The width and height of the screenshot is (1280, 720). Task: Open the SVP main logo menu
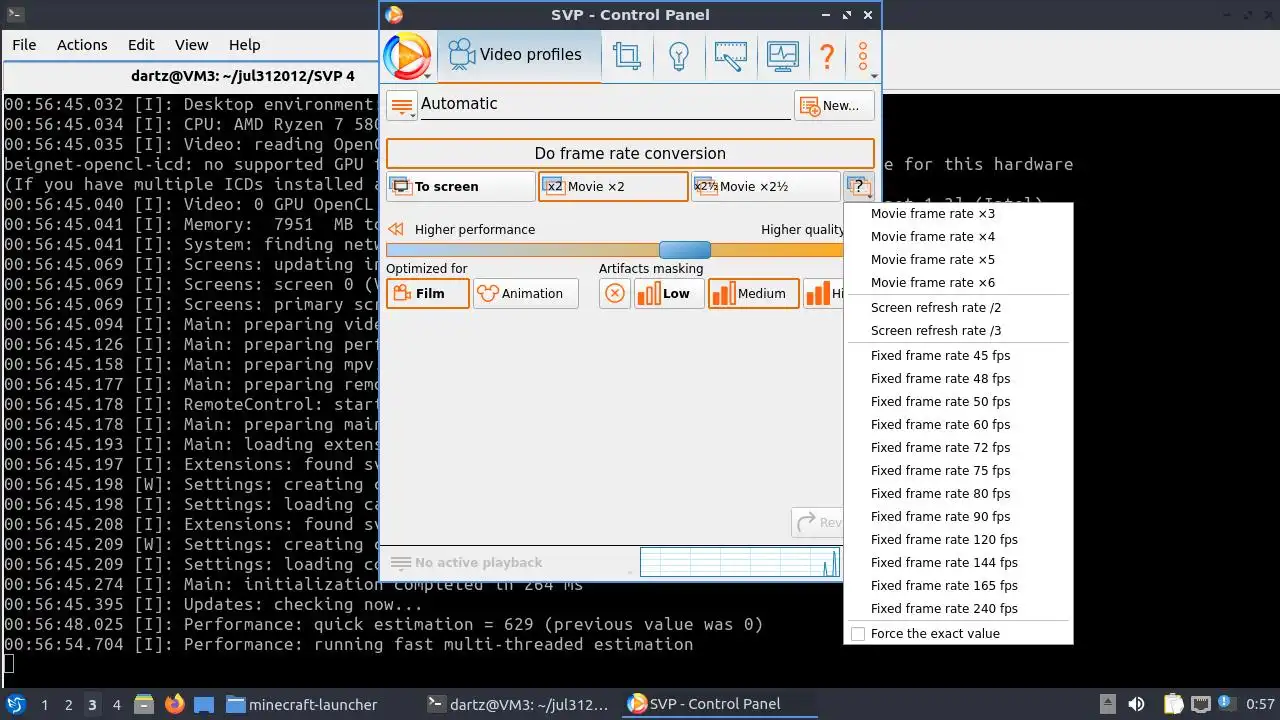point(407,56)
